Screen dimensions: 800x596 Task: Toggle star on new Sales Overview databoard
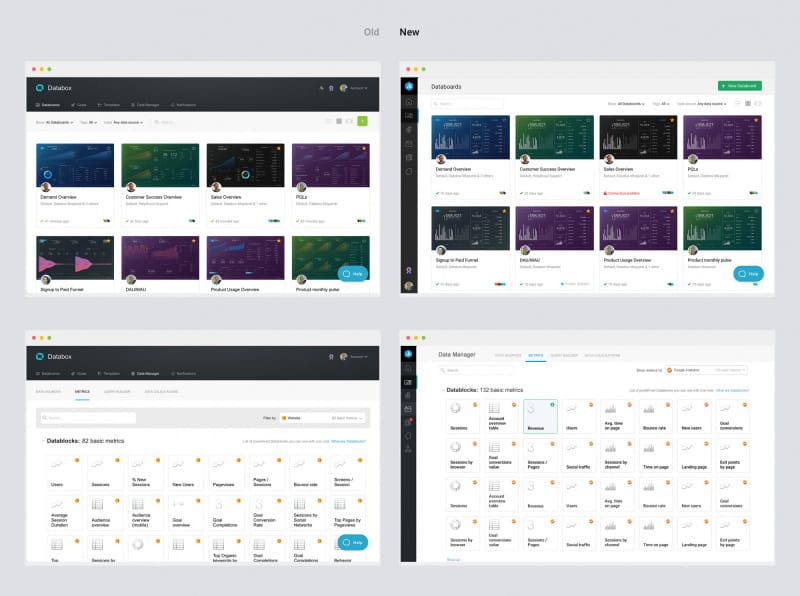tap(672, 120)
